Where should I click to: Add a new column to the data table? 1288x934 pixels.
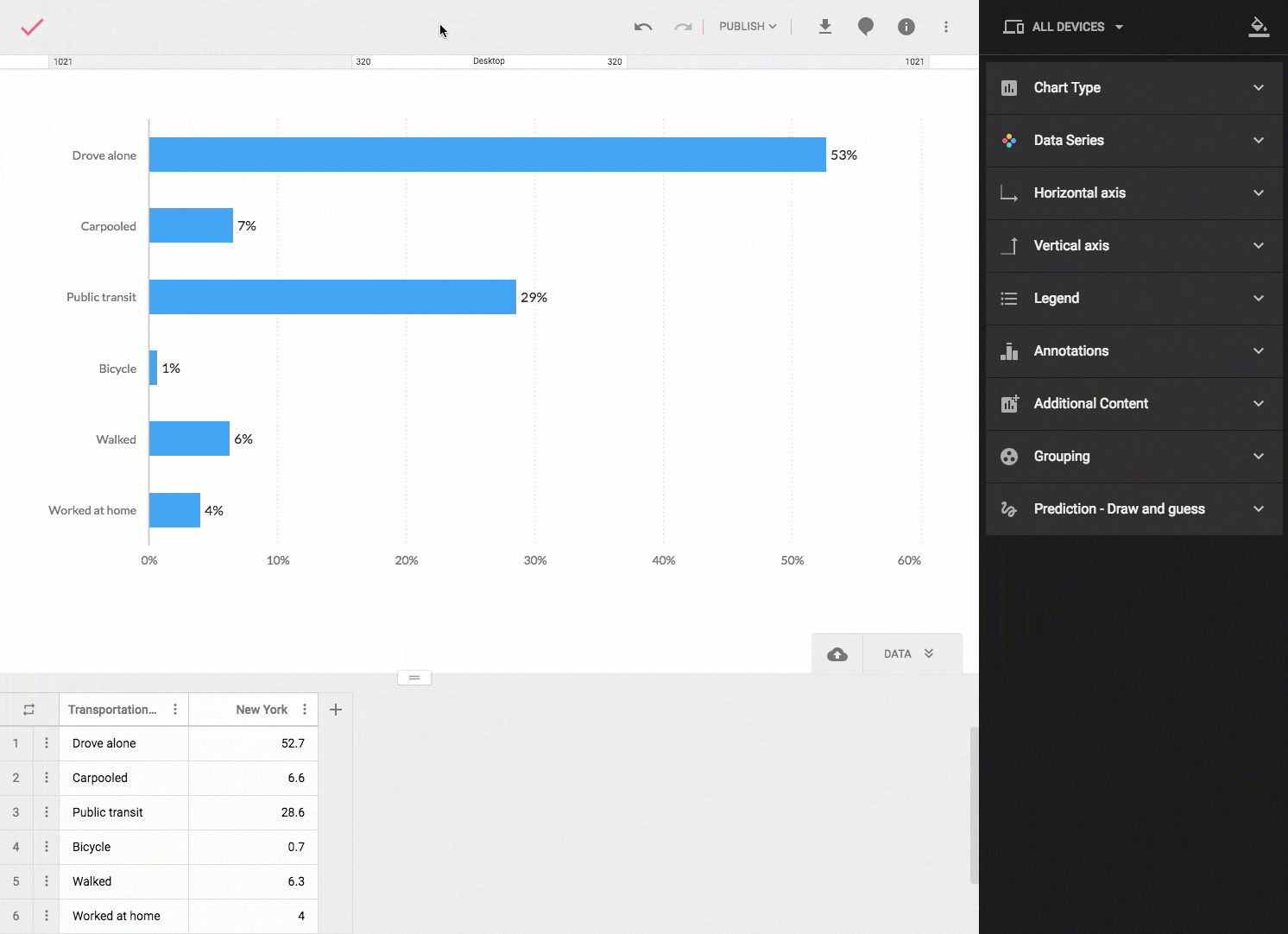pos(336,710)
